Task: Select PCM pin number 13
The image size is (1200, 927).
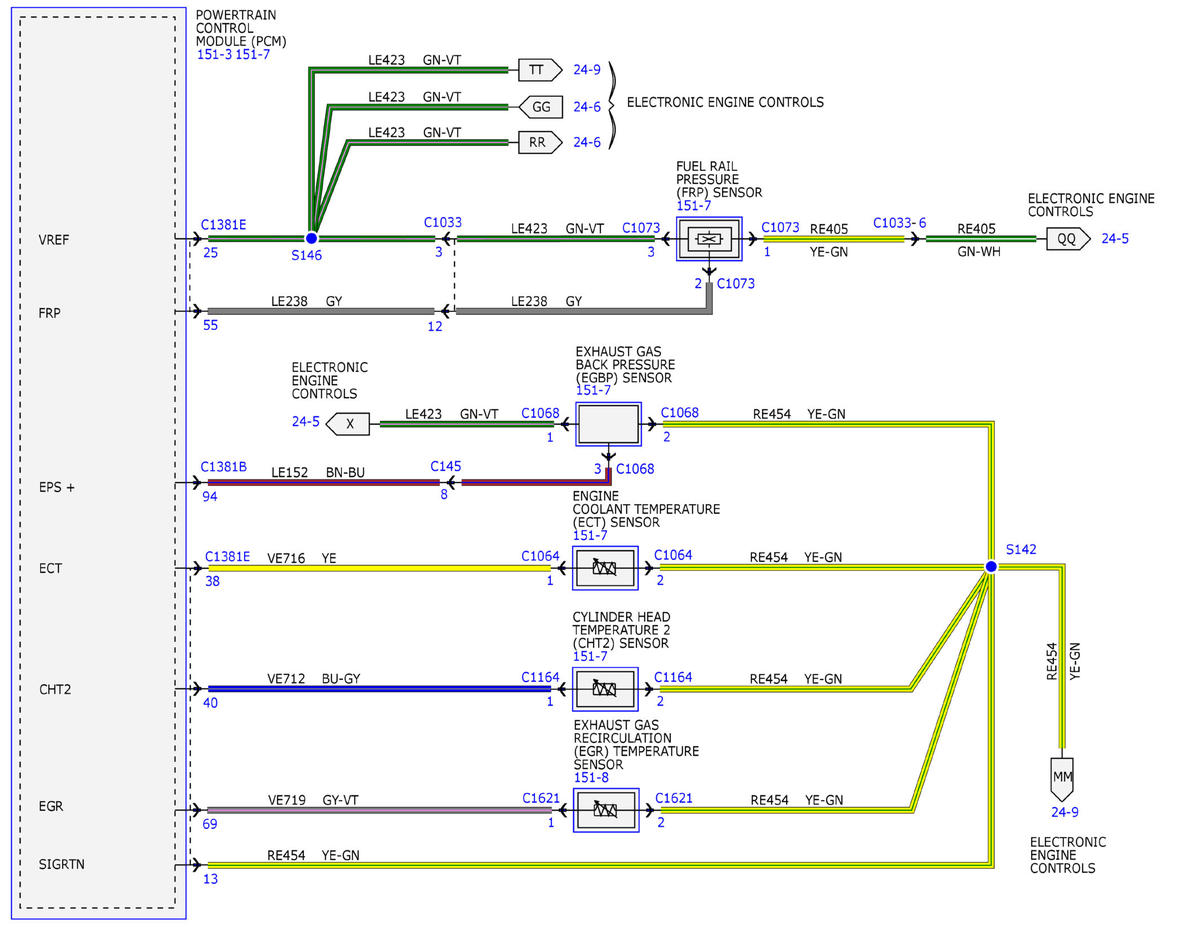Action: [x=211, y=879]
